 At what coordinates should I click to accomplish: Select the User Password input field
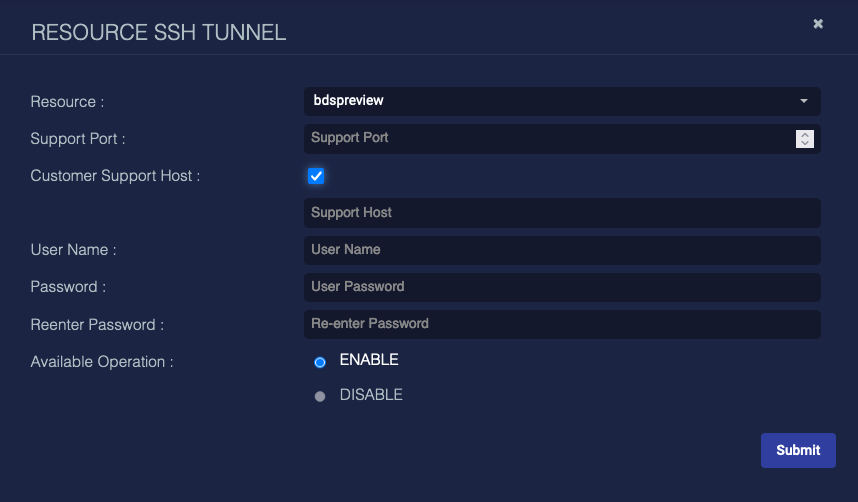point(561,287)
